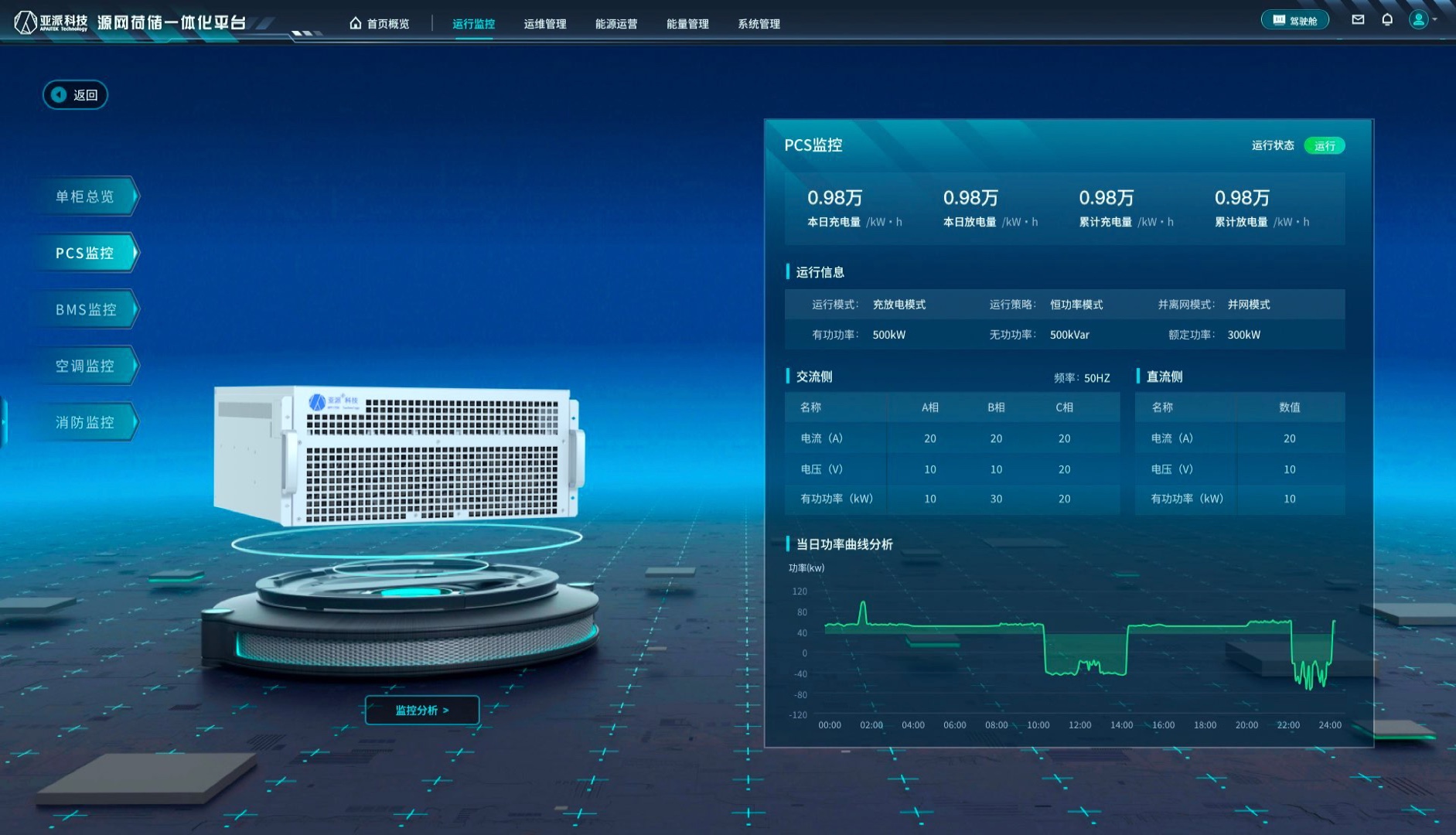The width and height of the screenshot is (1456, 835).
Task: Select BMS监控 in the sidebar
Action: point(87,309)
